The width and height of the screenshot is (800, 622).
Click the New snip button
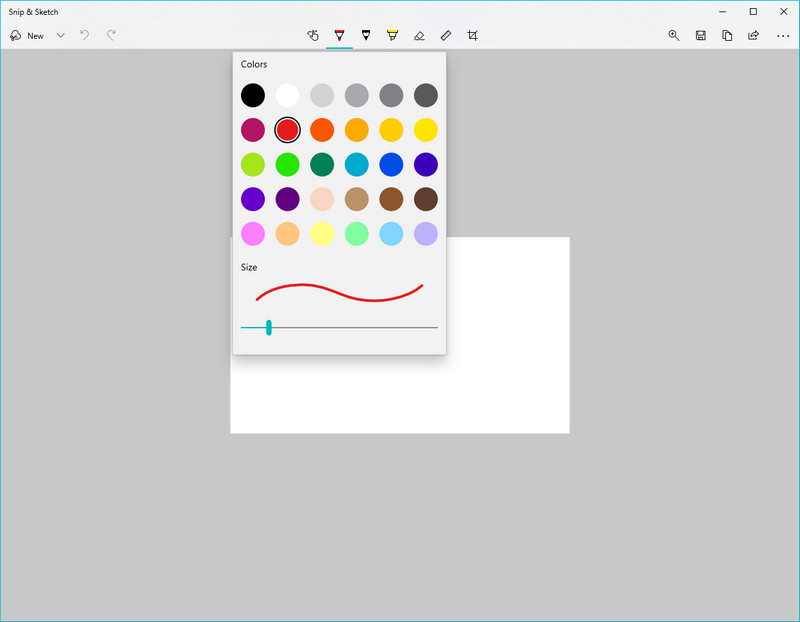tap(27, 35)
